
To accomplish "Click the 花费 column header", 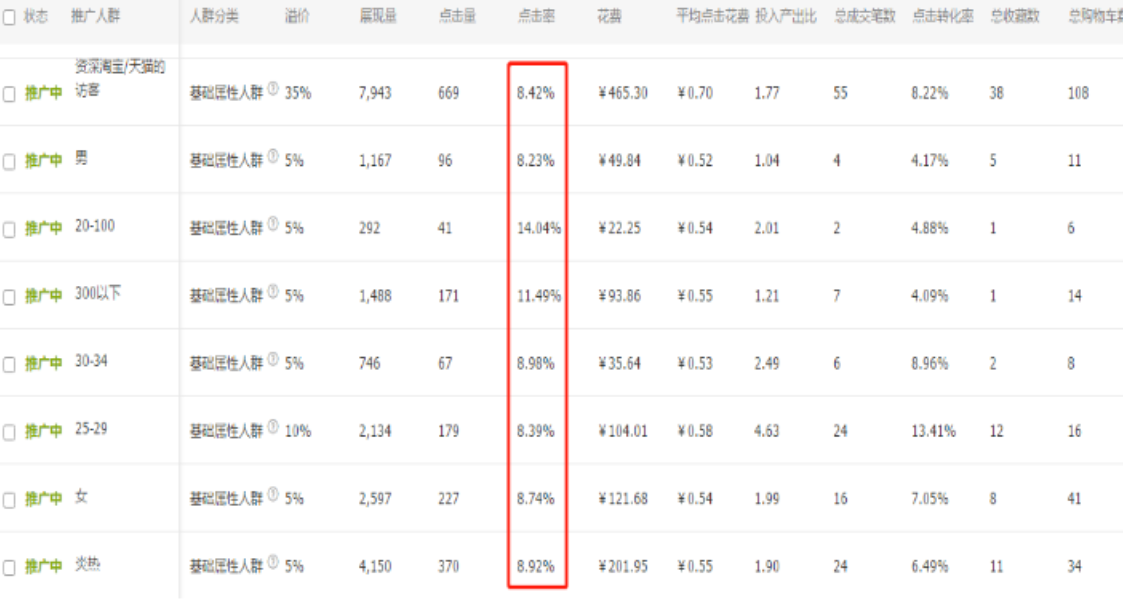I will coord(609,16).
